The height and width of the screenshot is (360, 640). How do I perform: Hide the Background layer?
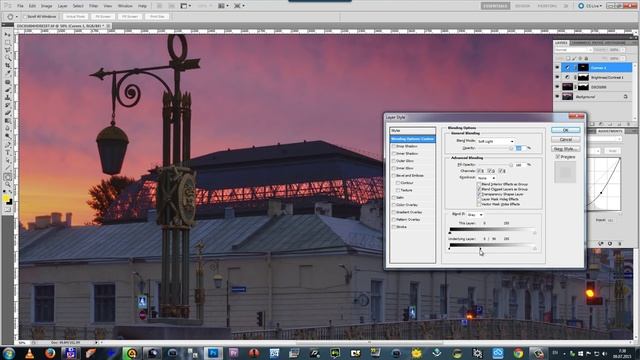[557, 97]
